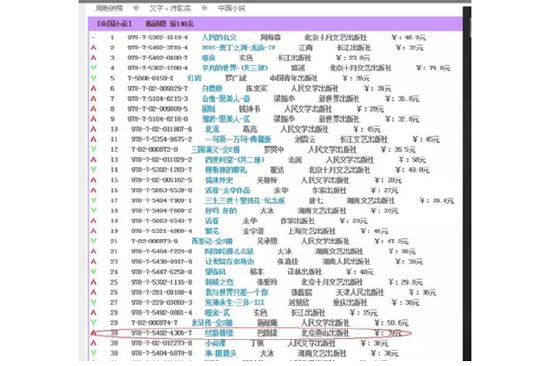The width and height of the screenshot is (550, 366).
Task: Open the book title 乖,摸摸头
Action: 221,353
